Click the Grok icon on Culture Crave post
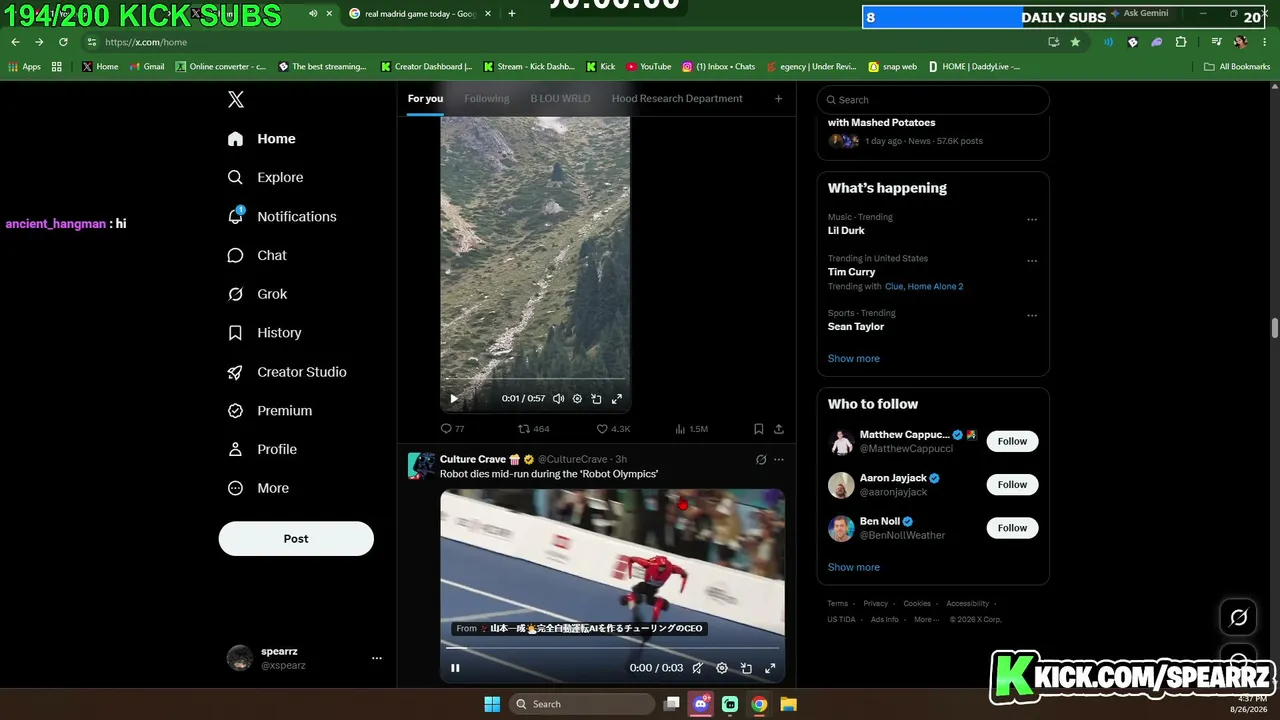This screenshot has width=1280, height=720. (x=761, y=460)
